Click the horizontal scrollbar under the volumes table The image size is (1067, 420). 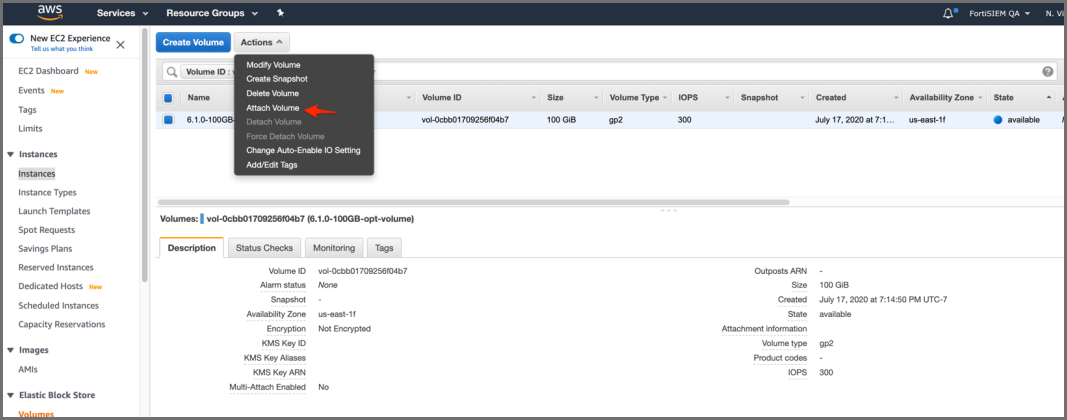473,202
